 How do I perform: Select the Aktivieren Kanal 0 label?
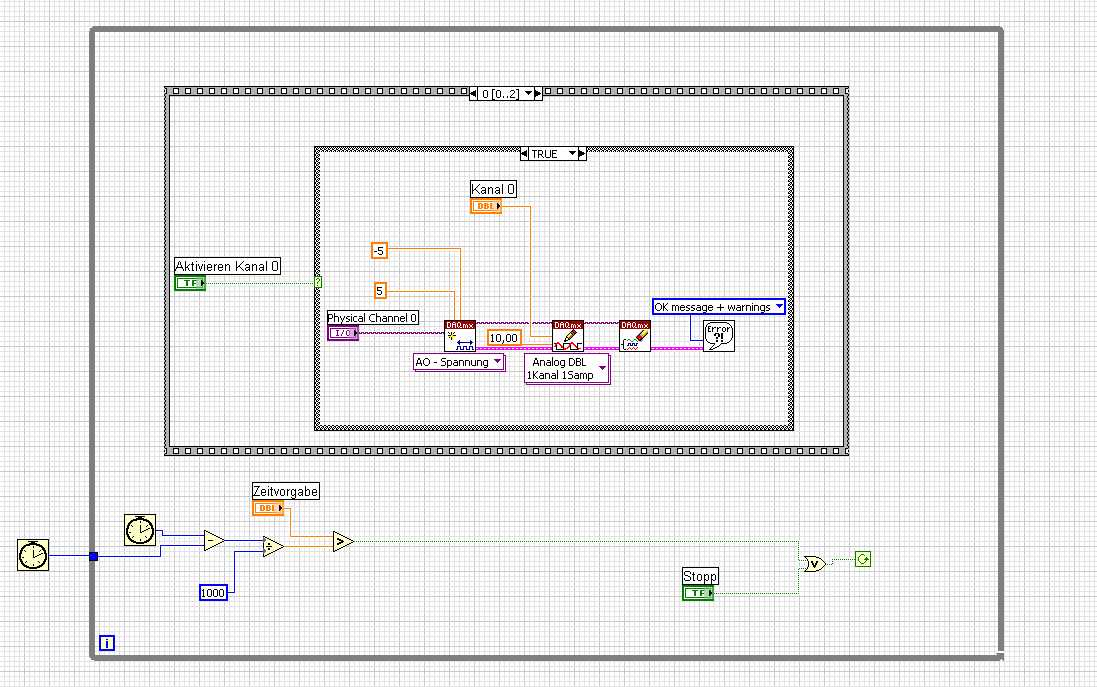click(227, 266)
